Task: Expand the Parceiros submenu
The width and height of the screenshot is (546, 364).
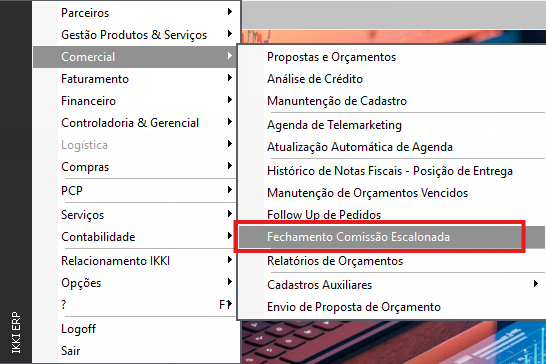Action: 135,13
